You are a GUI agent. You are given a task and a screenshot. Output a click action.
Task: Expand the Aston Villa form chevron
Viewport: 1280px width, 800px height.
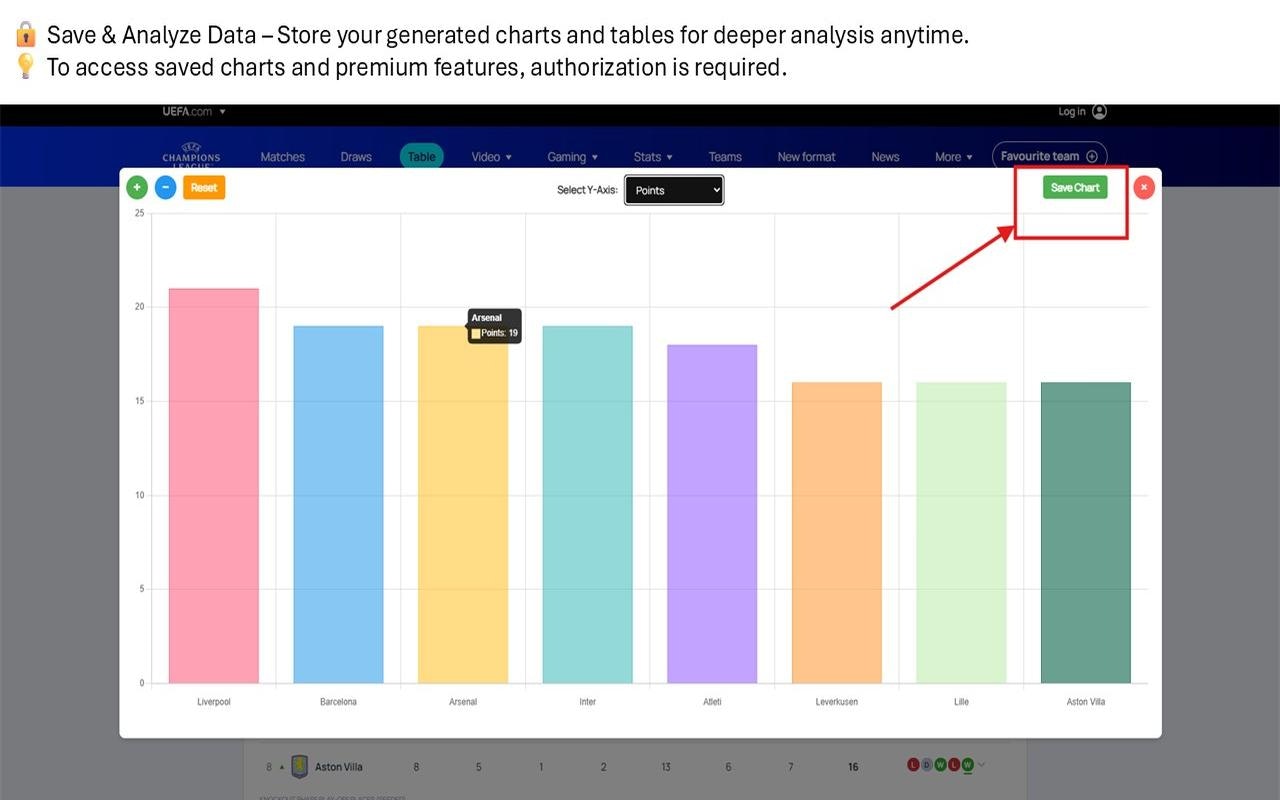[982, 766]
